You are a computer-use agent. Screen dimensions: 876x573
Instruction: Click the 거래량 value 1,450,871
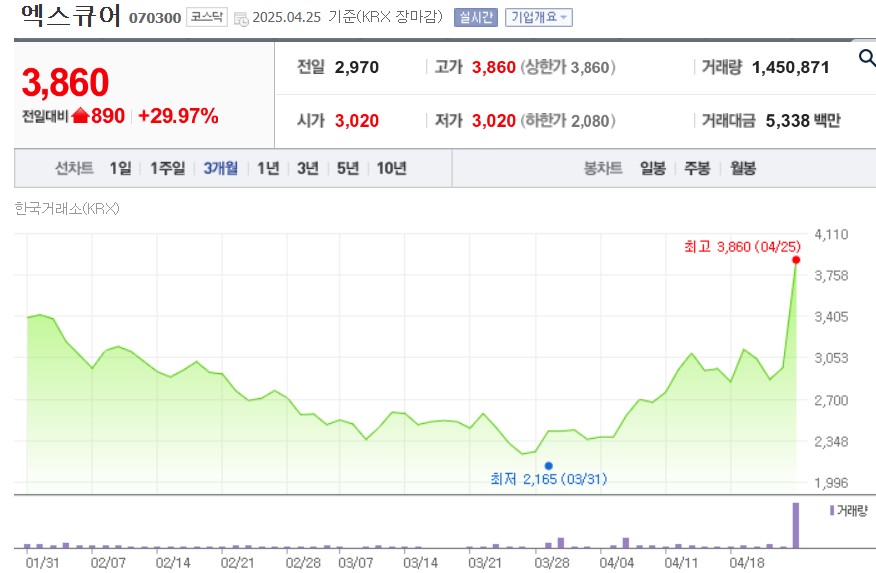[x=791, y=67]
